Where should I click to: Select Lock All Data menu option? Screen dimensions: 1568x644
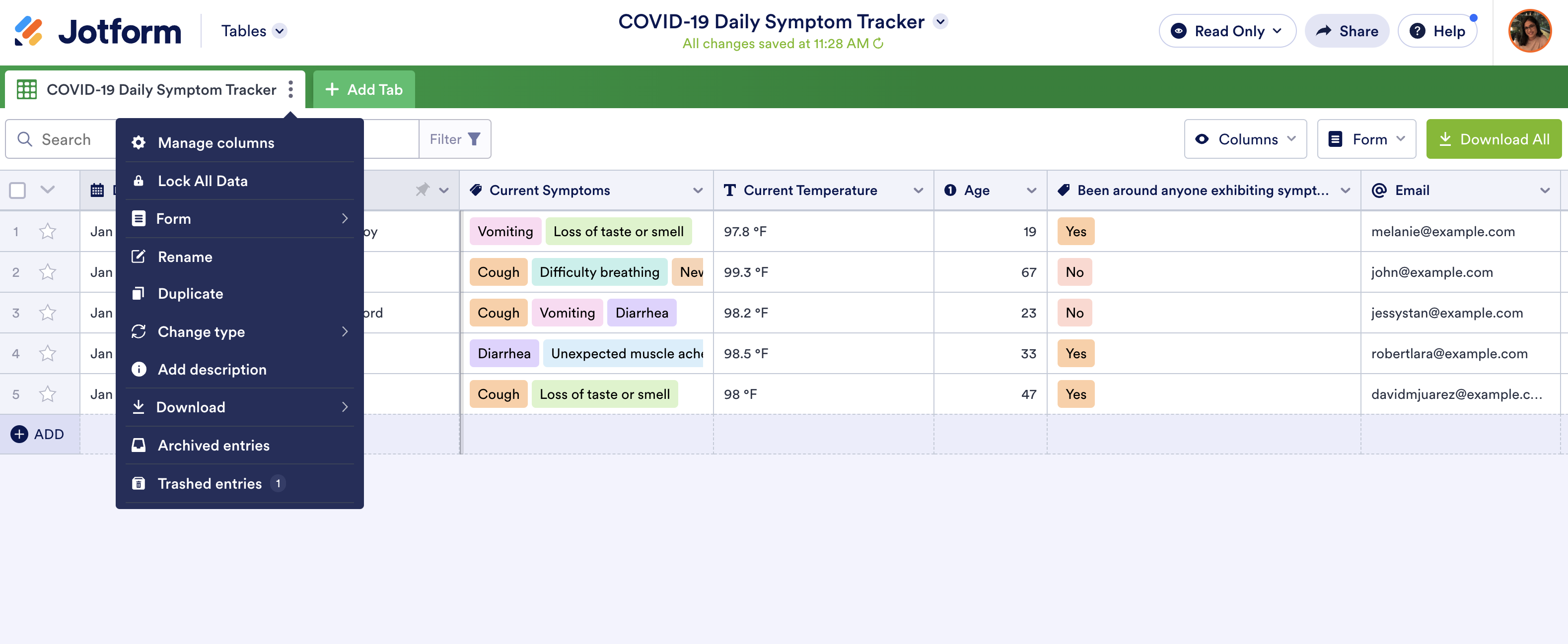point(203,181)
